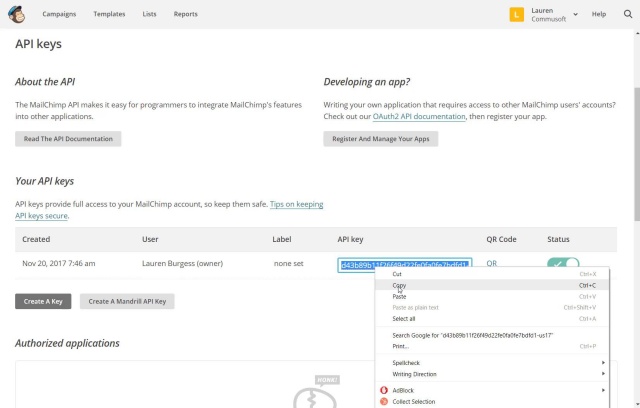Open the search magnifier icon
Image resolution: width=640 pixels, height=408 pixels.
pos(628,14)
